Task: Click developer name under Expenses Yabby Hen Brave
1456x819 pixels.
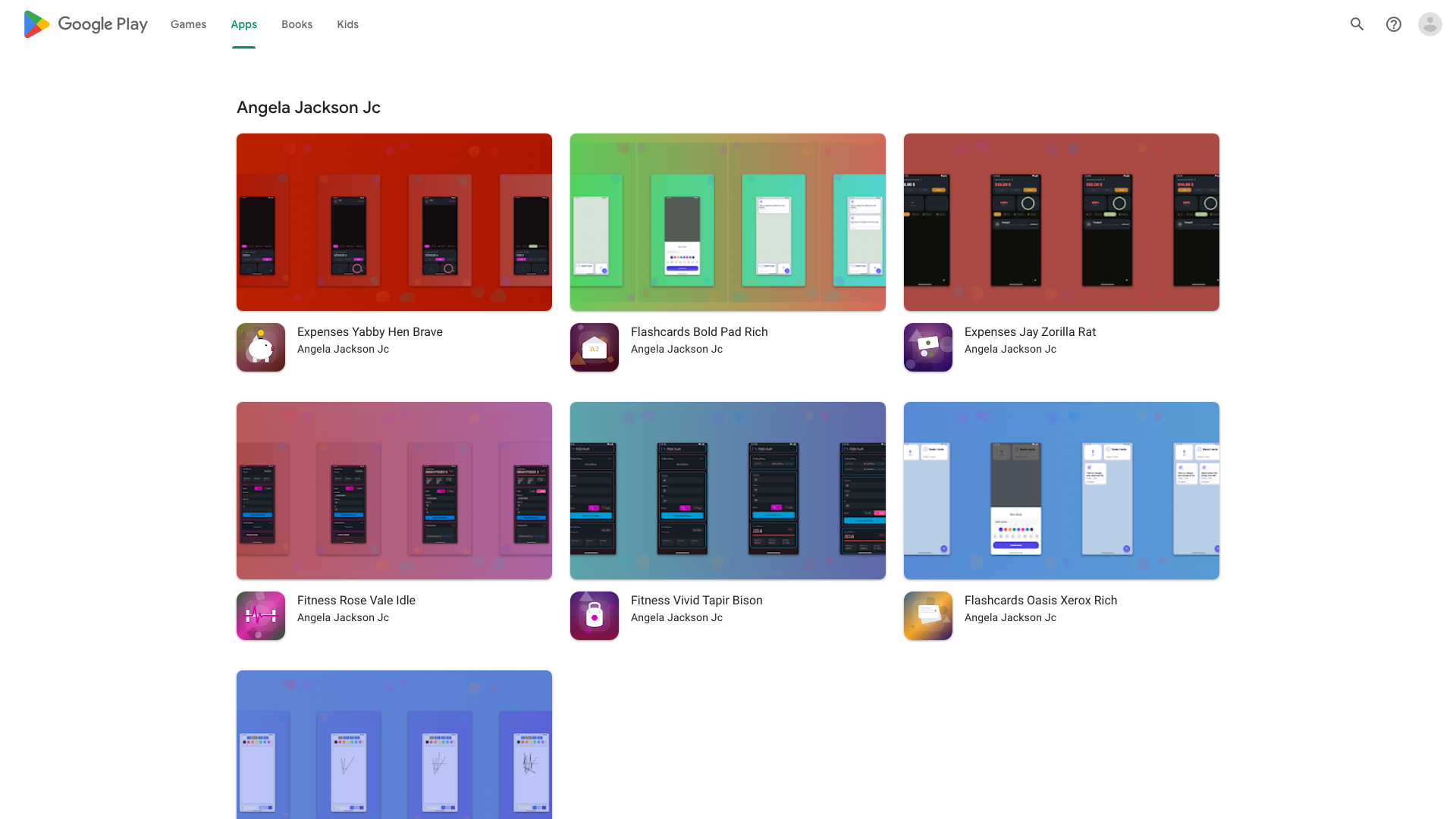Action: (x=343, y=350)
